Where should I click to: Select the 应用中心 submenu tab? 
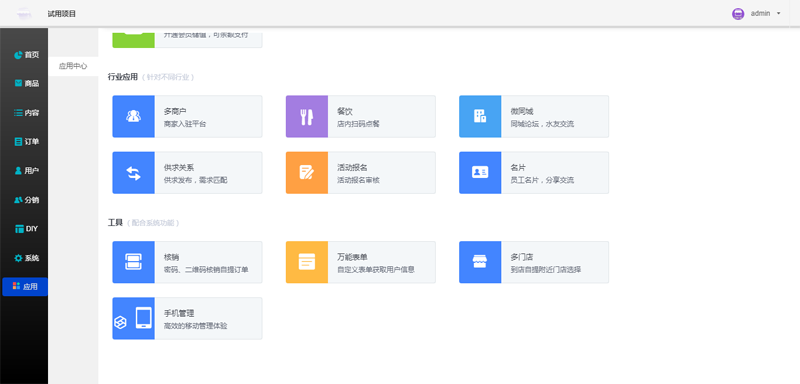coord(73,66)
